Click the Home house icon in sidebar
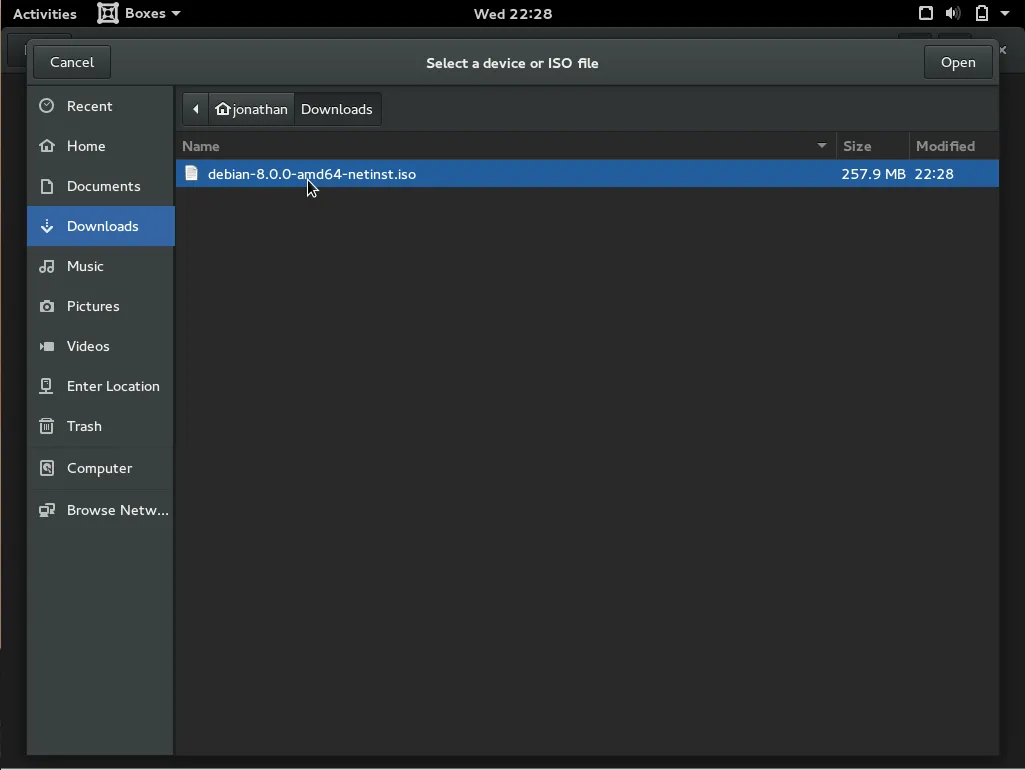This screenshot has width=1025, height=770. [47, 146]
